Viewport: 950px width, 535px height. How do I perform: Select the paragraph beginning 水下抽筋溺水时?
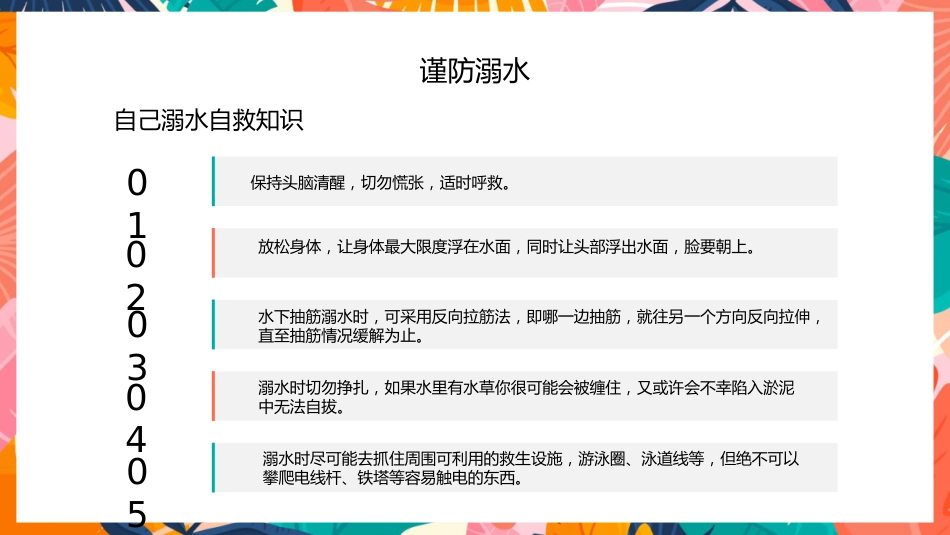tap(540, 326)
